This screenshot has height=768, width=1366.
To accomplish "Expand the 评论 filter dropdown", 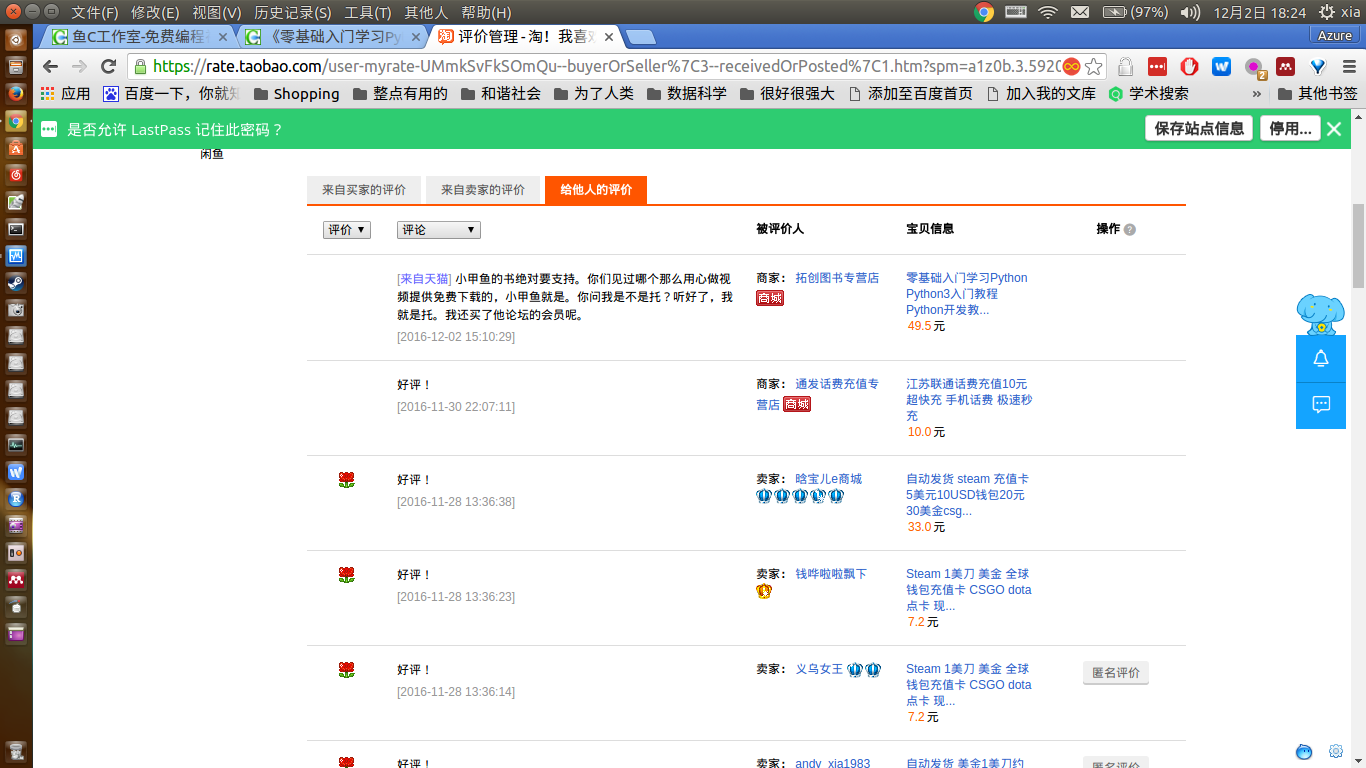I will pos(439,230).
